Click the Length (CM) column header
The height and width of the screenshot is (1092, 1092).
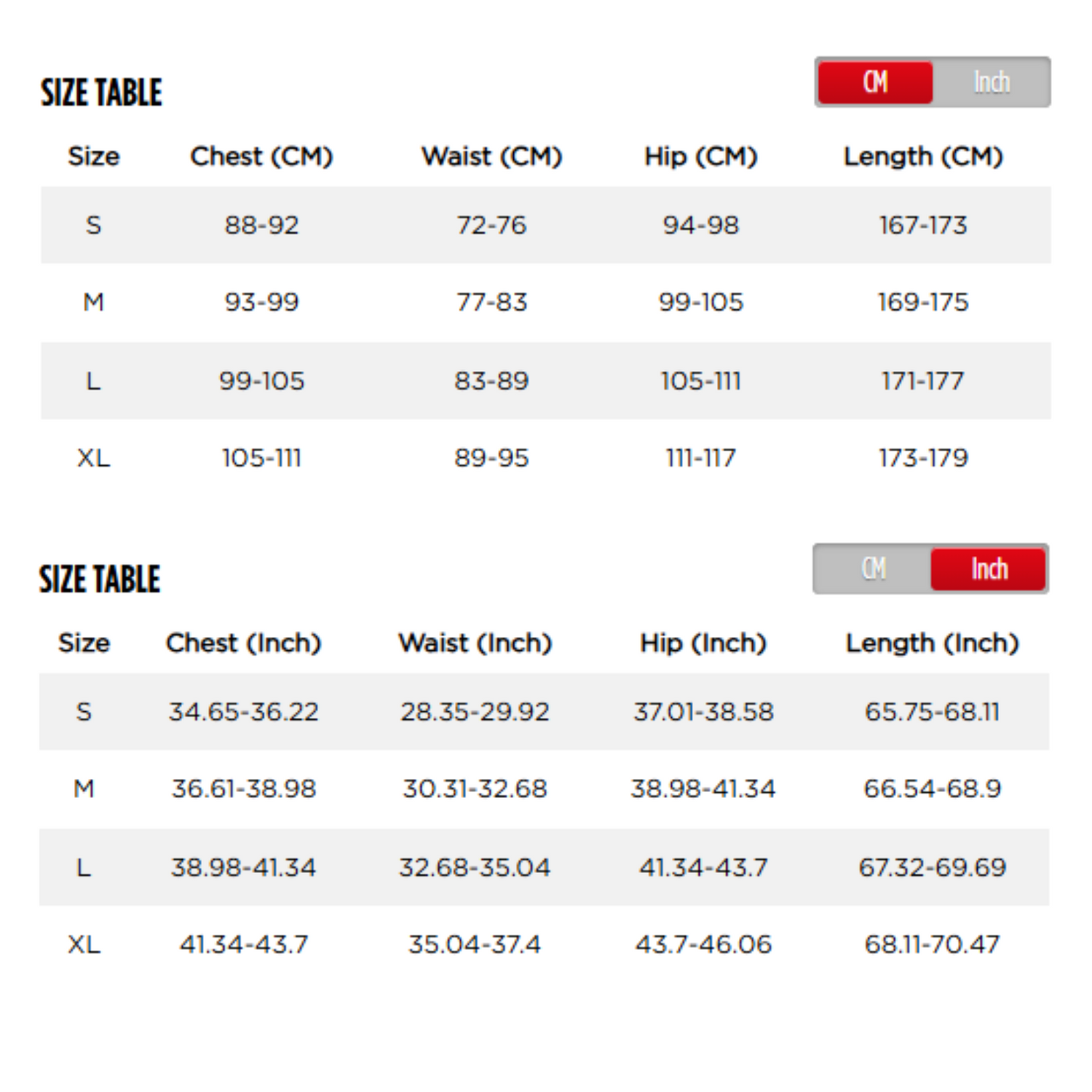[x=923, y=156]
